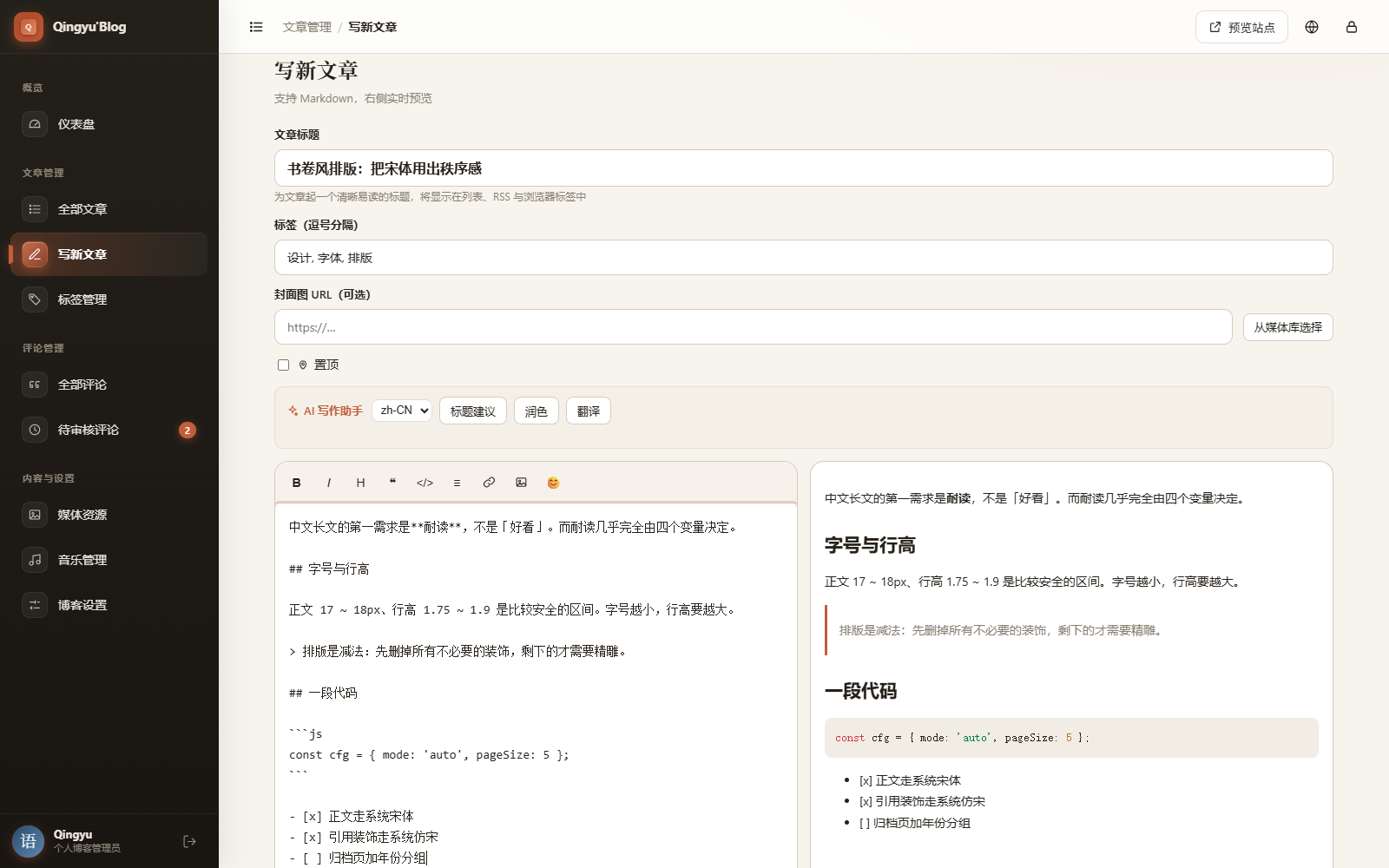Open 媒体资源 in sidebar
This screenshot has width=1389, height=868.
[x=109, y=515]
